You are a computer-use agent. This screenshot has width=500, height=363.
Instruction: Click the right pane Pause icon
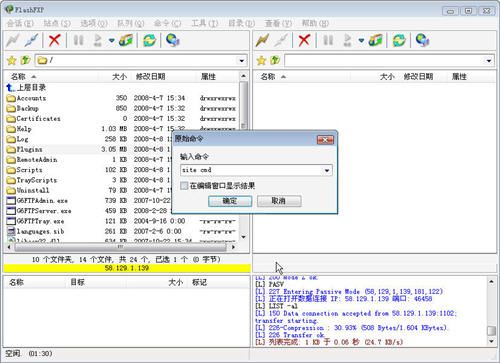(x=328, y=40)
